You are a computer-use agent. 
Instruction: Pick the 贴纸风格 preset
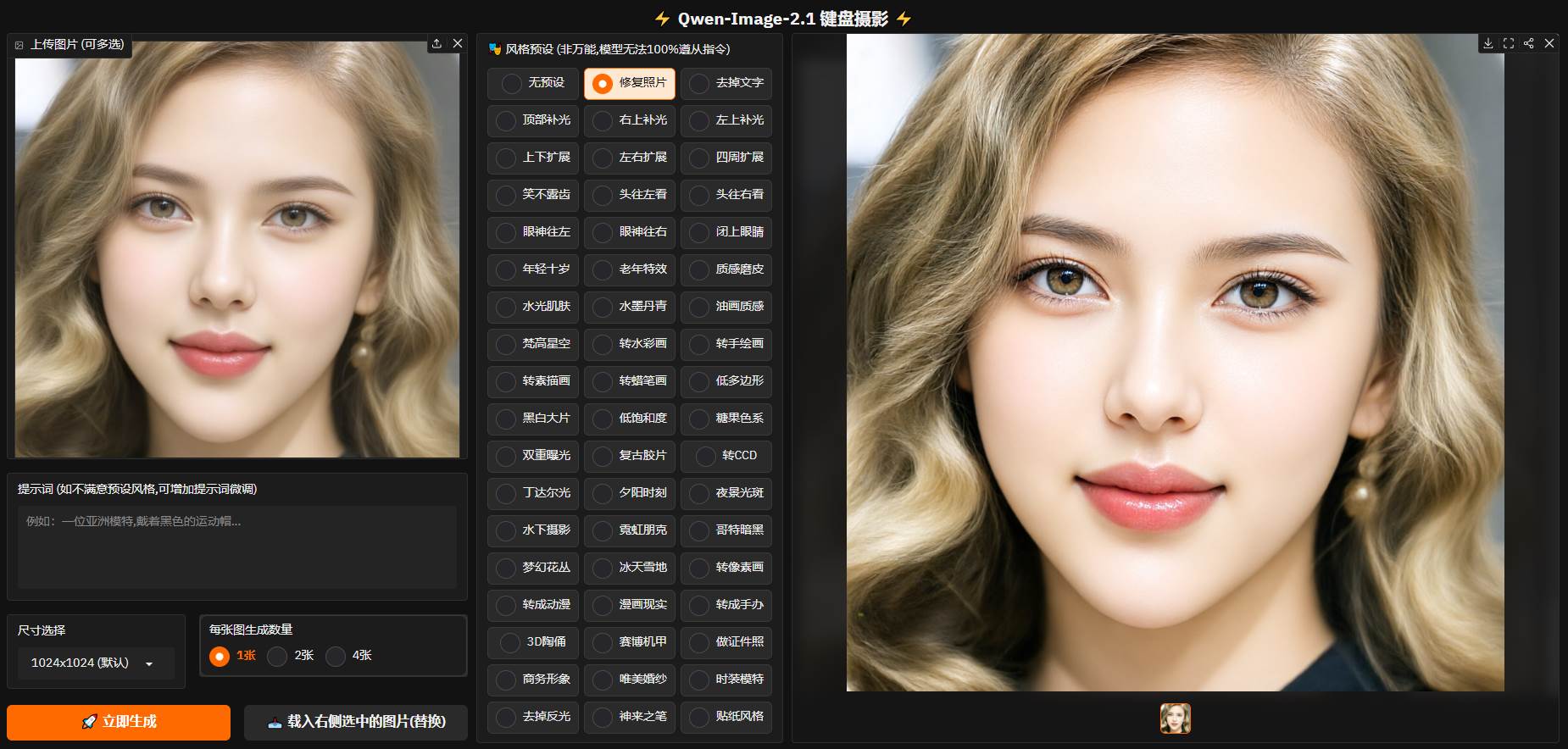click(726, 717)
